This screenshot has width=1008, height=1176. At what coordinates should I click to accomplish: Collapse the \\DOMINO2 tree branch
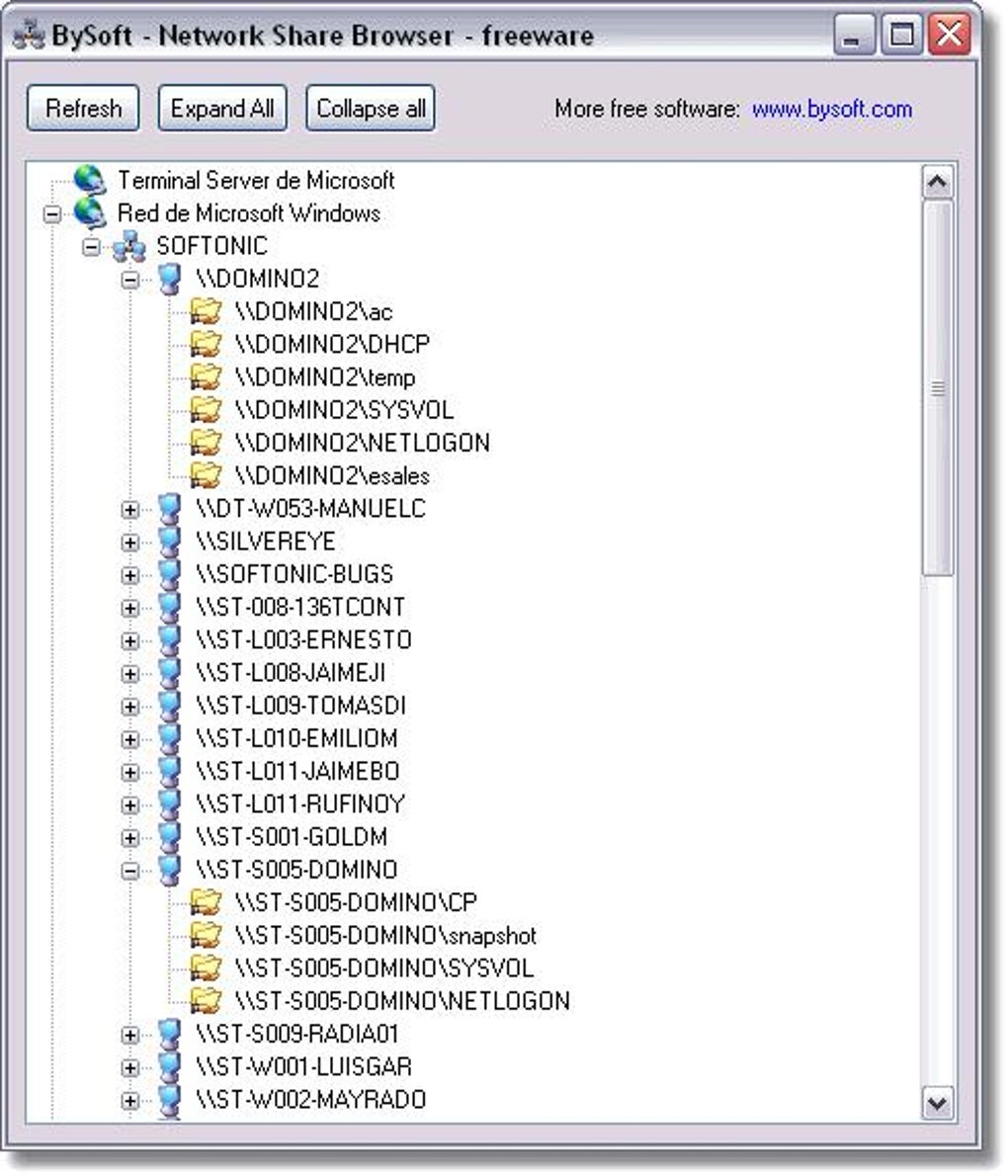[131, 279]
